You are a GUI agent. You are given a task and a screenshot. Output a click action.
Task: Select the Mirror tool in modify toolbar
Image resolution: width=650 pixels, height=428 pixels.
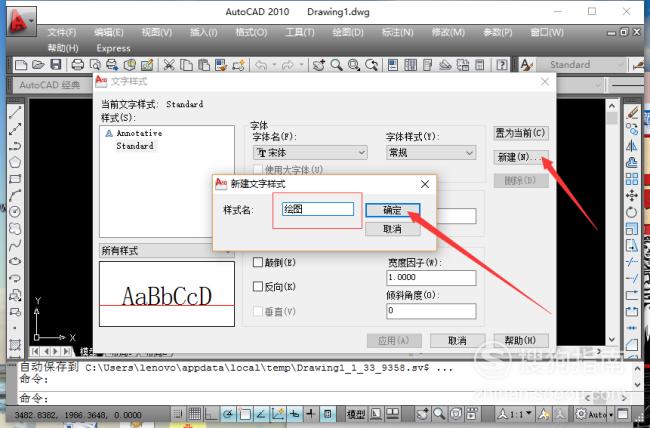click(632, 145)
